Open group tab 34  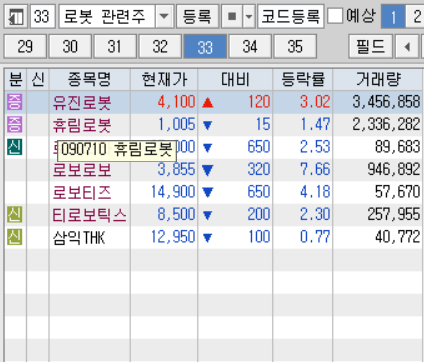[250, 46]
